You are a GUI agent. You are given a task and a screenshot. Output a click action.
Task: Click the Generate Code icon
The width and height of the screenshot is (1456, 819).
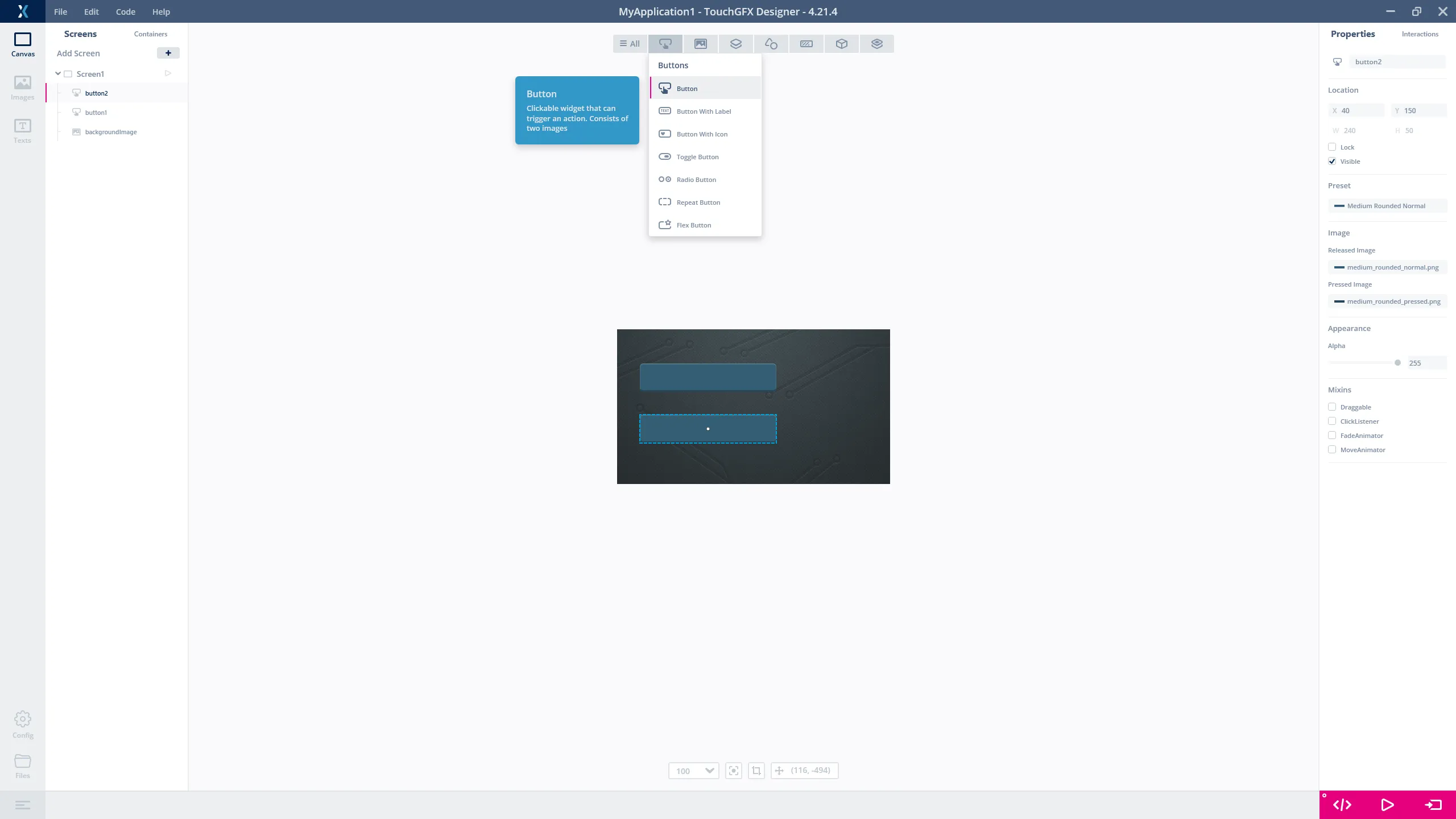[1342, 805]
